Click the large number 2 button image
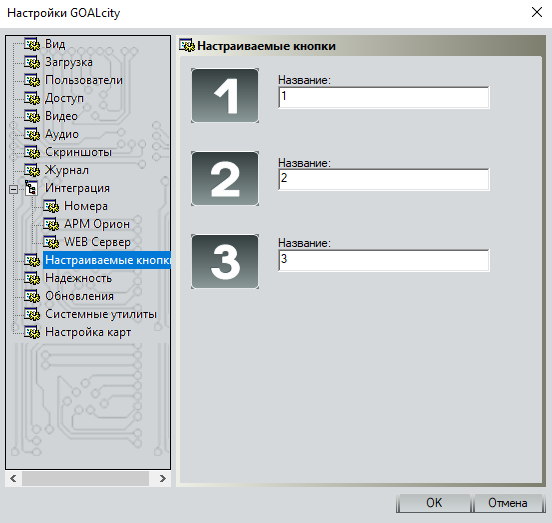Viewport: 552px width, 523px height. pyautogui.click(x=225, y=179)
